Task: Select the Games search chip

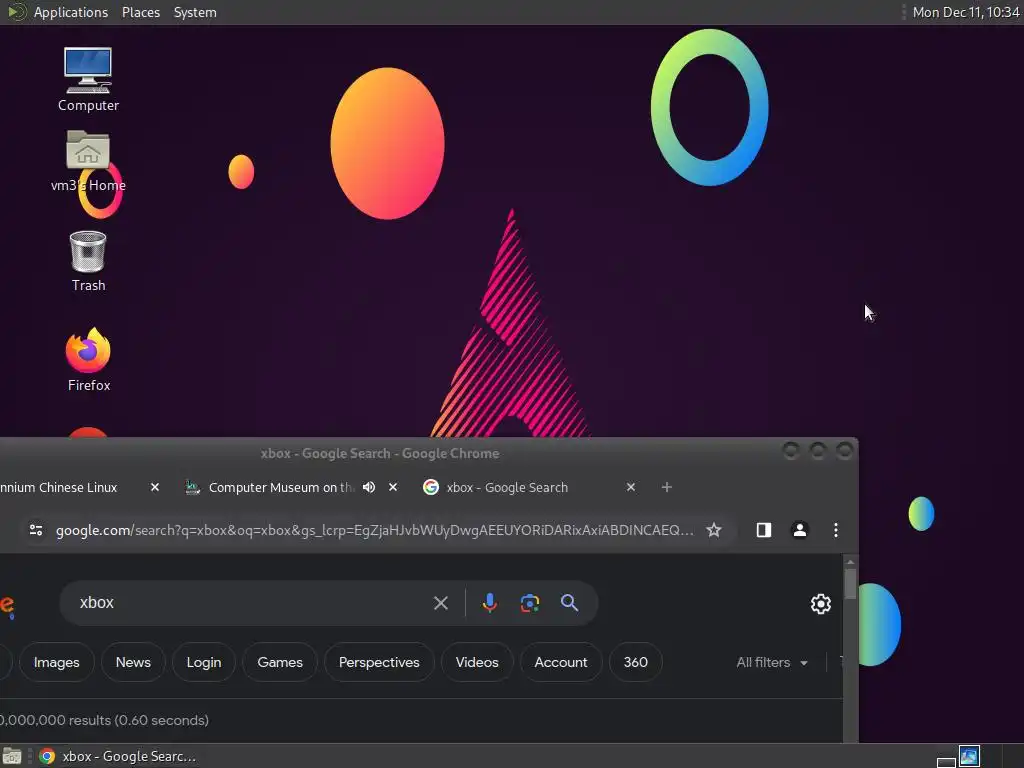Action: click(280, 662)
